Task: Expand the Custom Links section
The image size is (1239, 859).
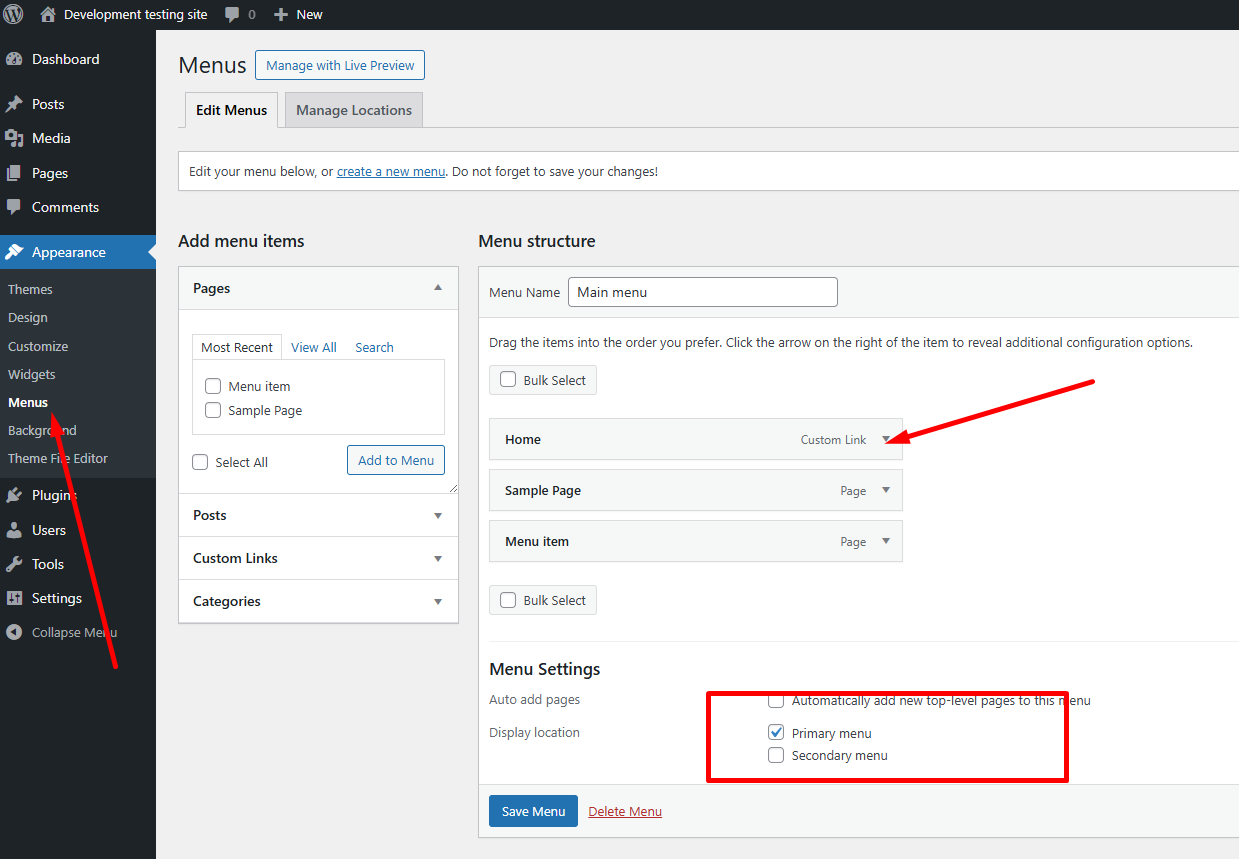Action: pyautogui.click(x=438, y=559)
